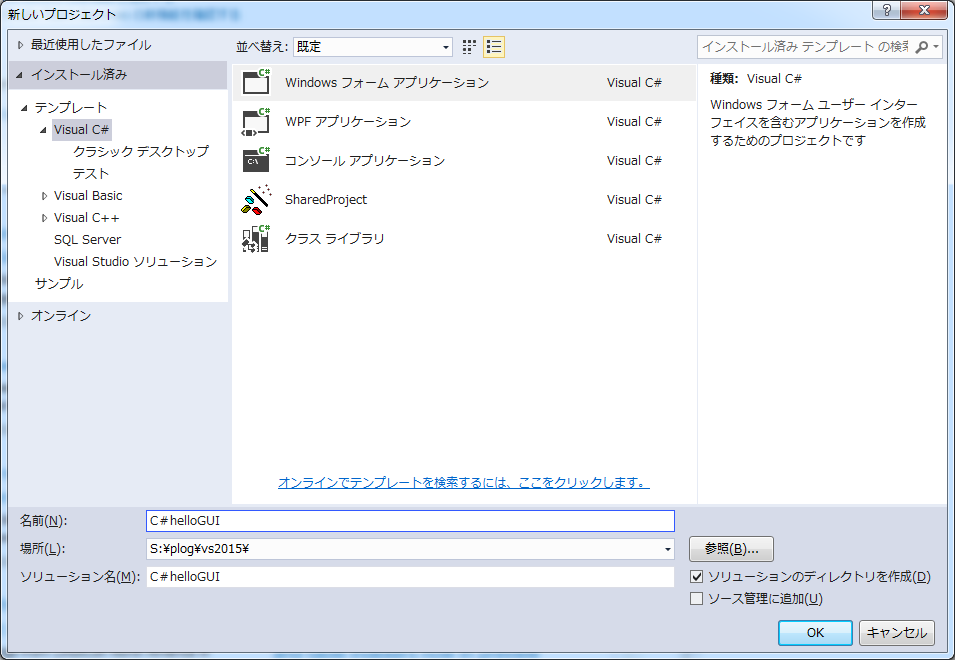The height and width of the screenshot is (660, 955).
Task: Collapse the Visual C# tree node
Action: point(43,130)
